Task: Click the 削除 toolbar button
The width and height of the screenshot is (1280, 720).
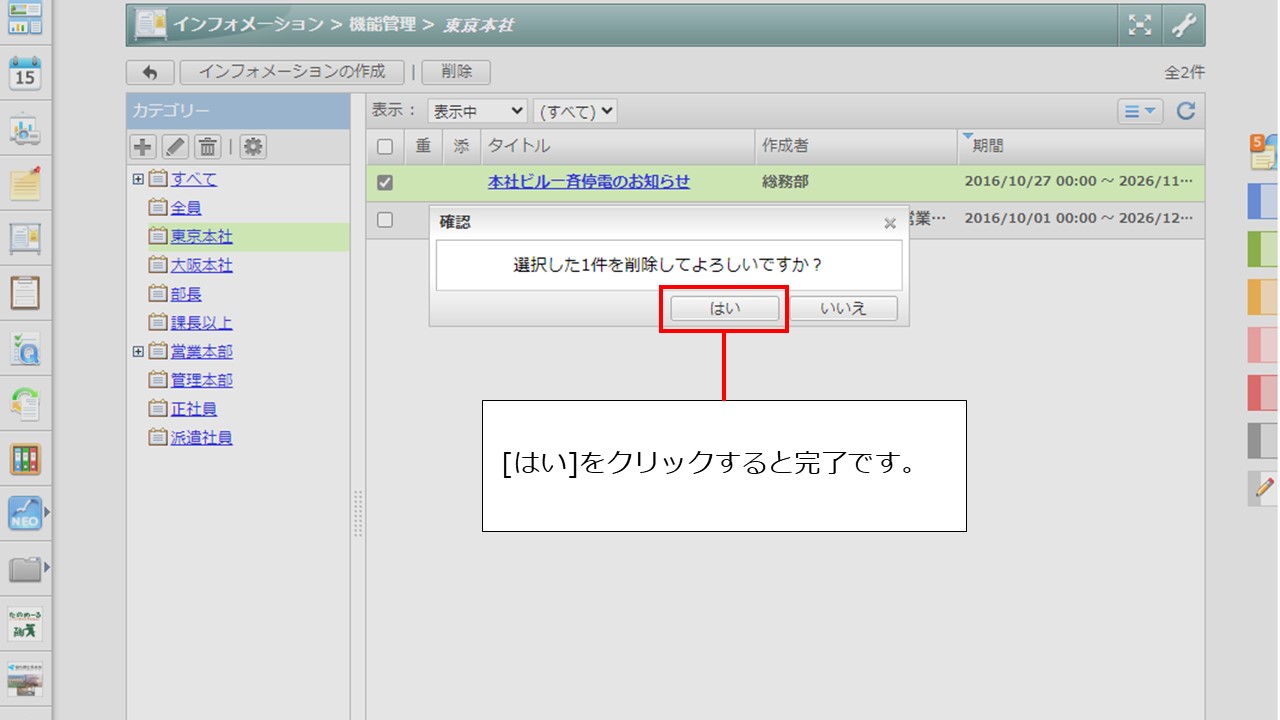Action: 456,72
